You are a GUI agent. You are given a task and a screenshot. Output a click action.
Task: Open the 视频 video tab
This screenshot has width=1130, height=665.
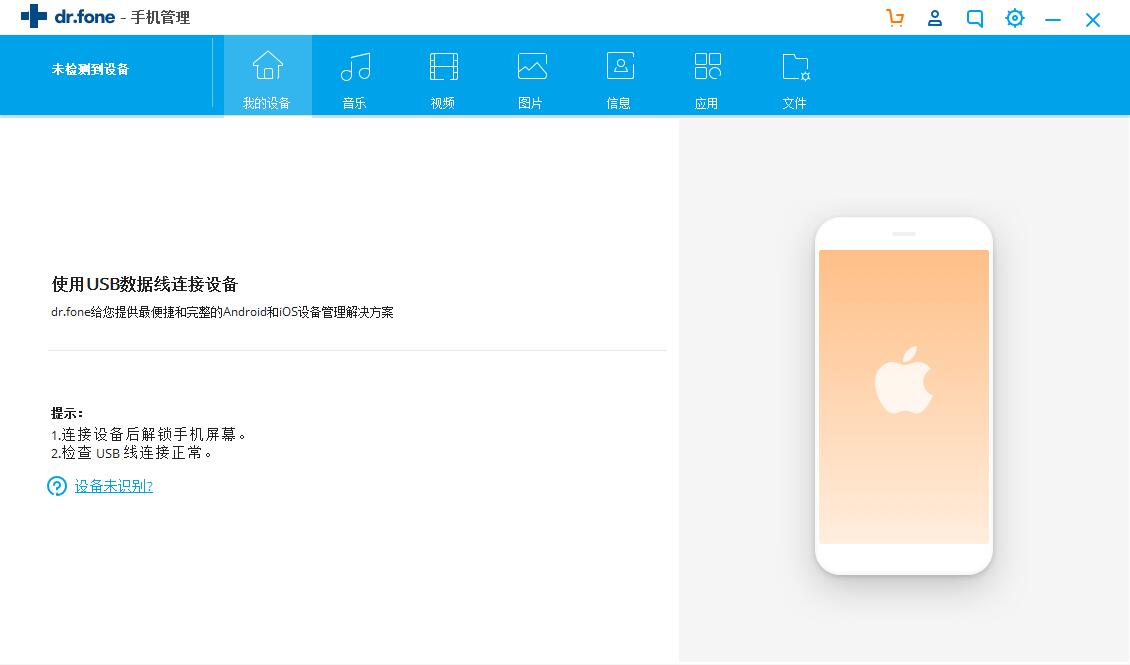(x=443, y=76)
